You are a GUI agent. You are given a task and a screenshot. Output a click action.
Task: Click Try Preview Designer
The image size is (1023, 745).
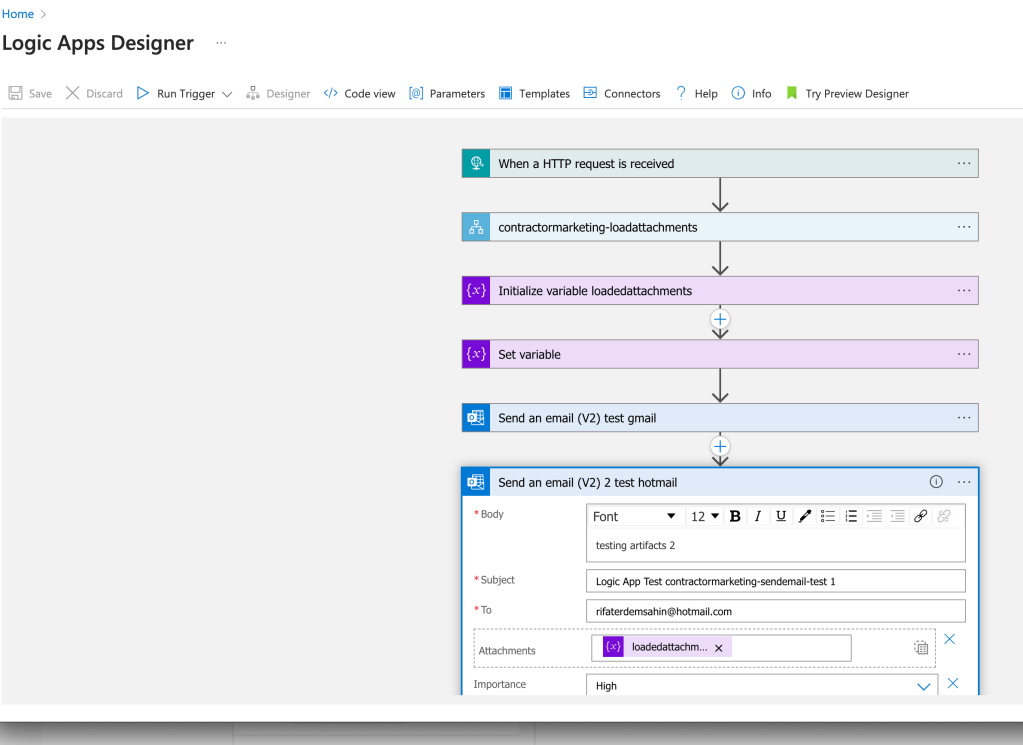[x=847, y=93]
